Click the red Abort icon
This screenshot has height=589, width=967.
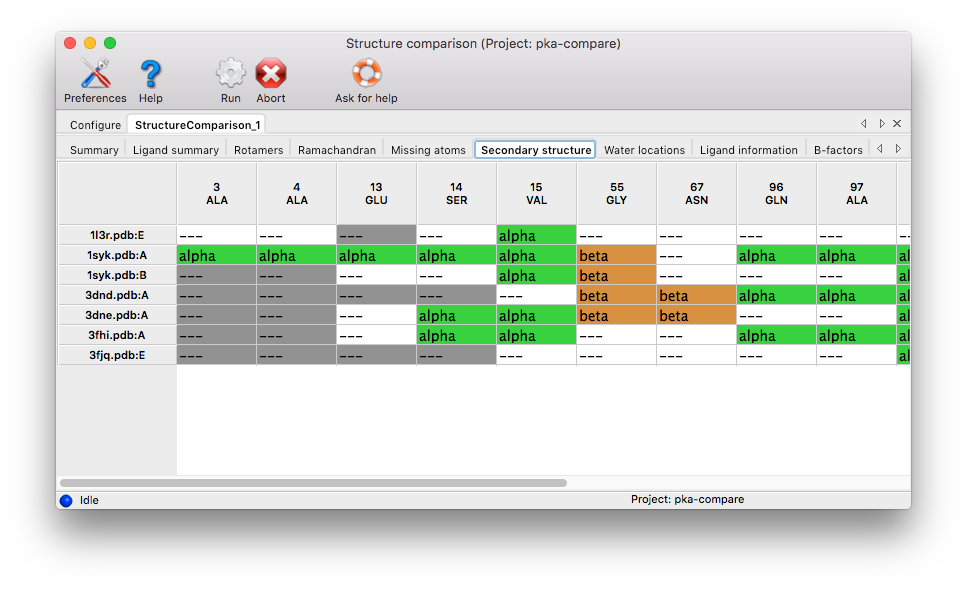pos(270,75)
